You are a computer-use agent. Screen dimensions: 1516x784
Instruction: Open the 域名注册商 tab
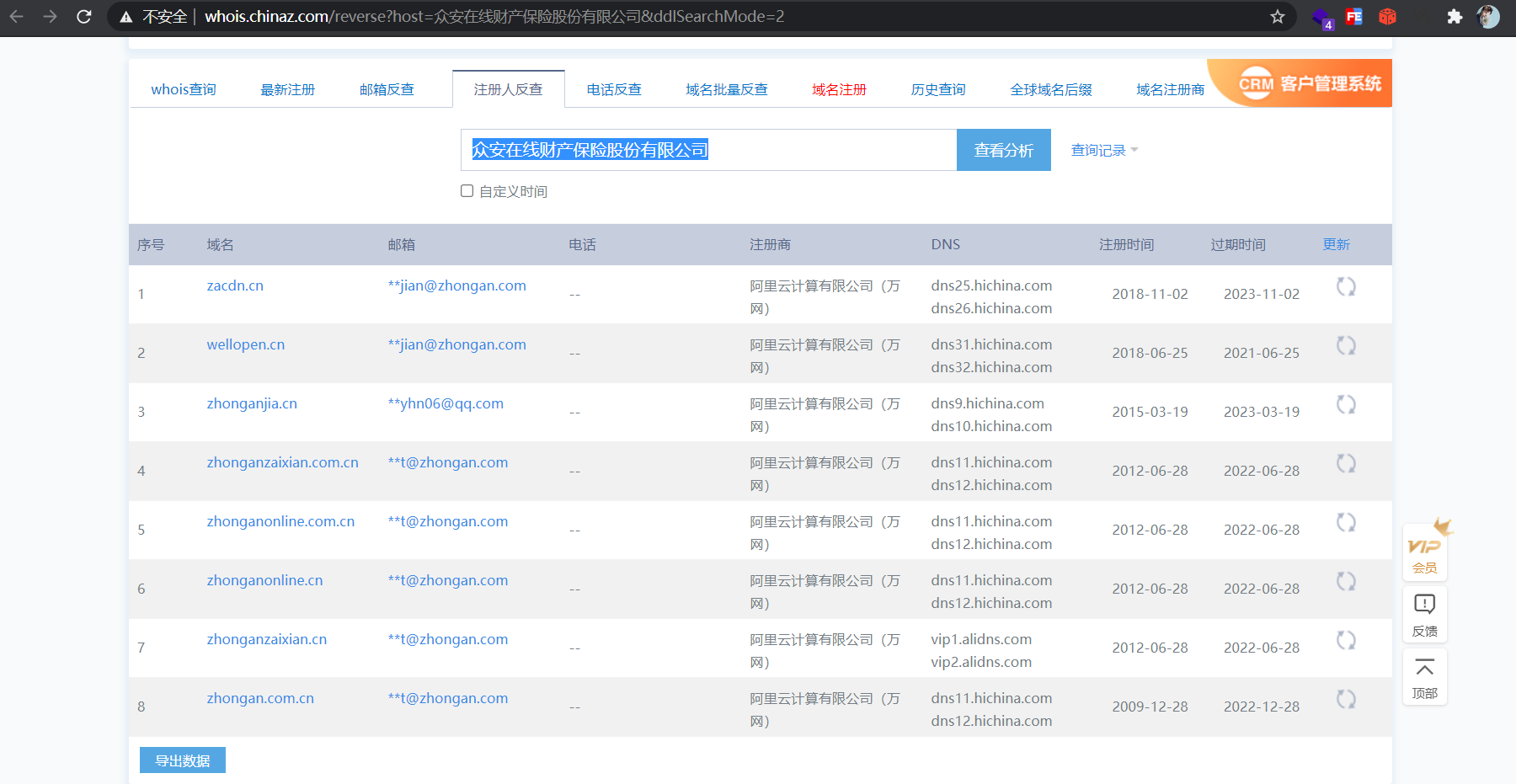click(x=1171, y=89)
